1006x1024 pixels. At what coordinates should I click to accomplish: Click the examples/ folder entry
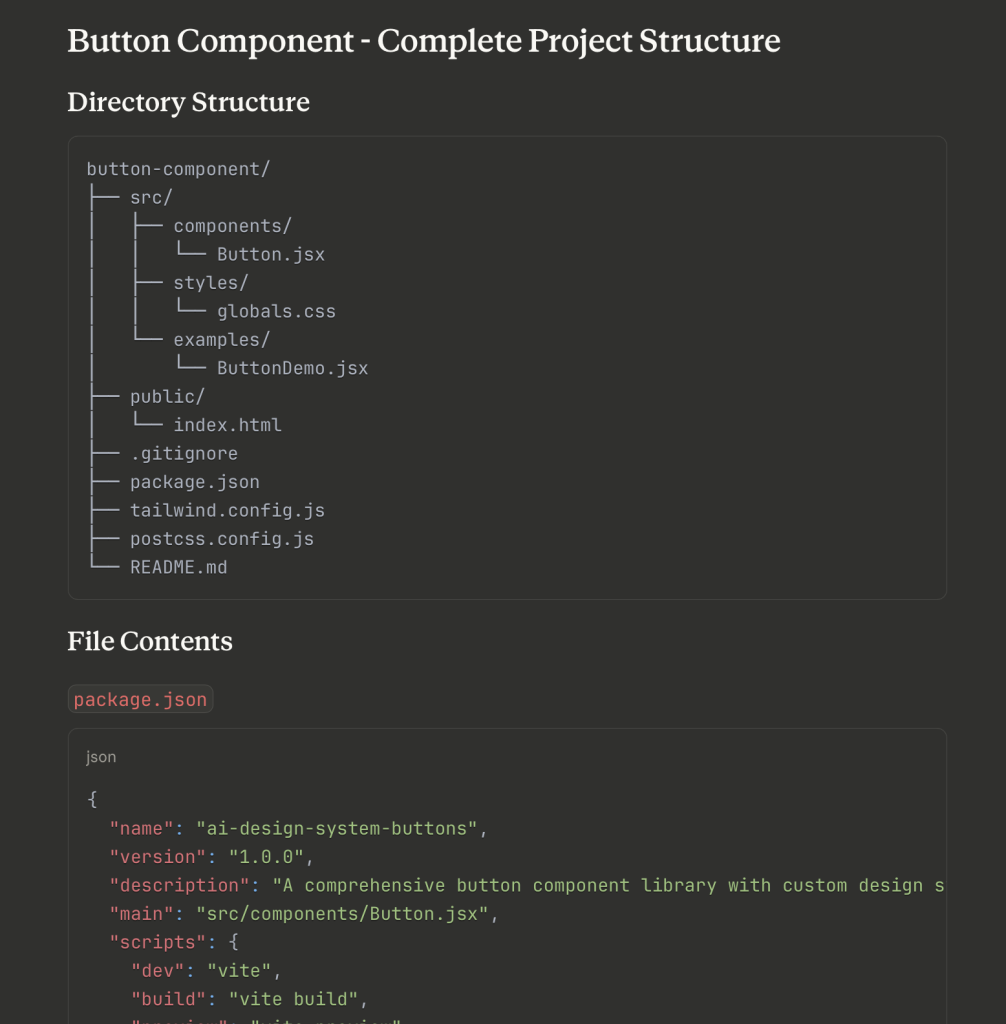point(221,340)
